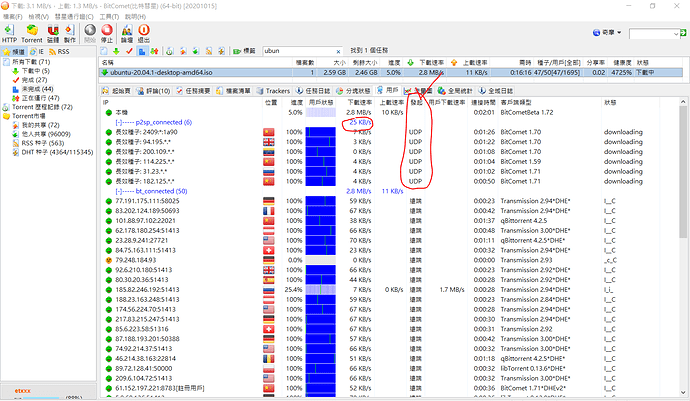690x401 pixels.
Task: Collapse the p2sp_connected (6) peer group
Action: click(x=118, y=122)
